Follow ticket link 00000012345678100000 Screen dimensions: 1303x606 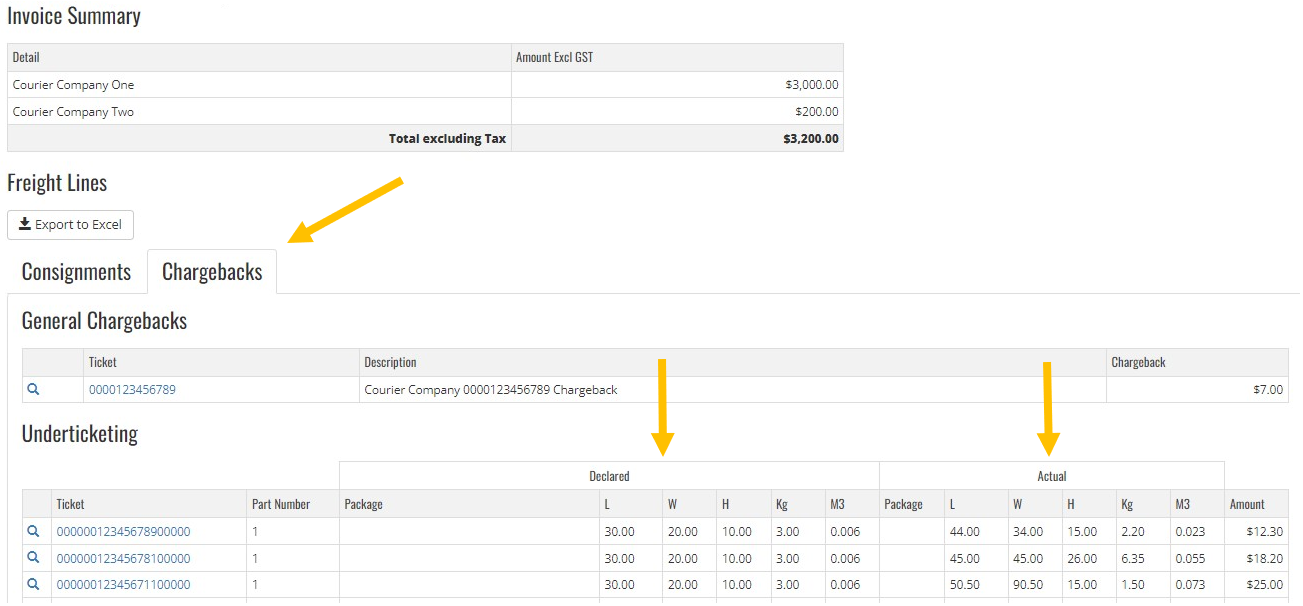pos(123,559)
